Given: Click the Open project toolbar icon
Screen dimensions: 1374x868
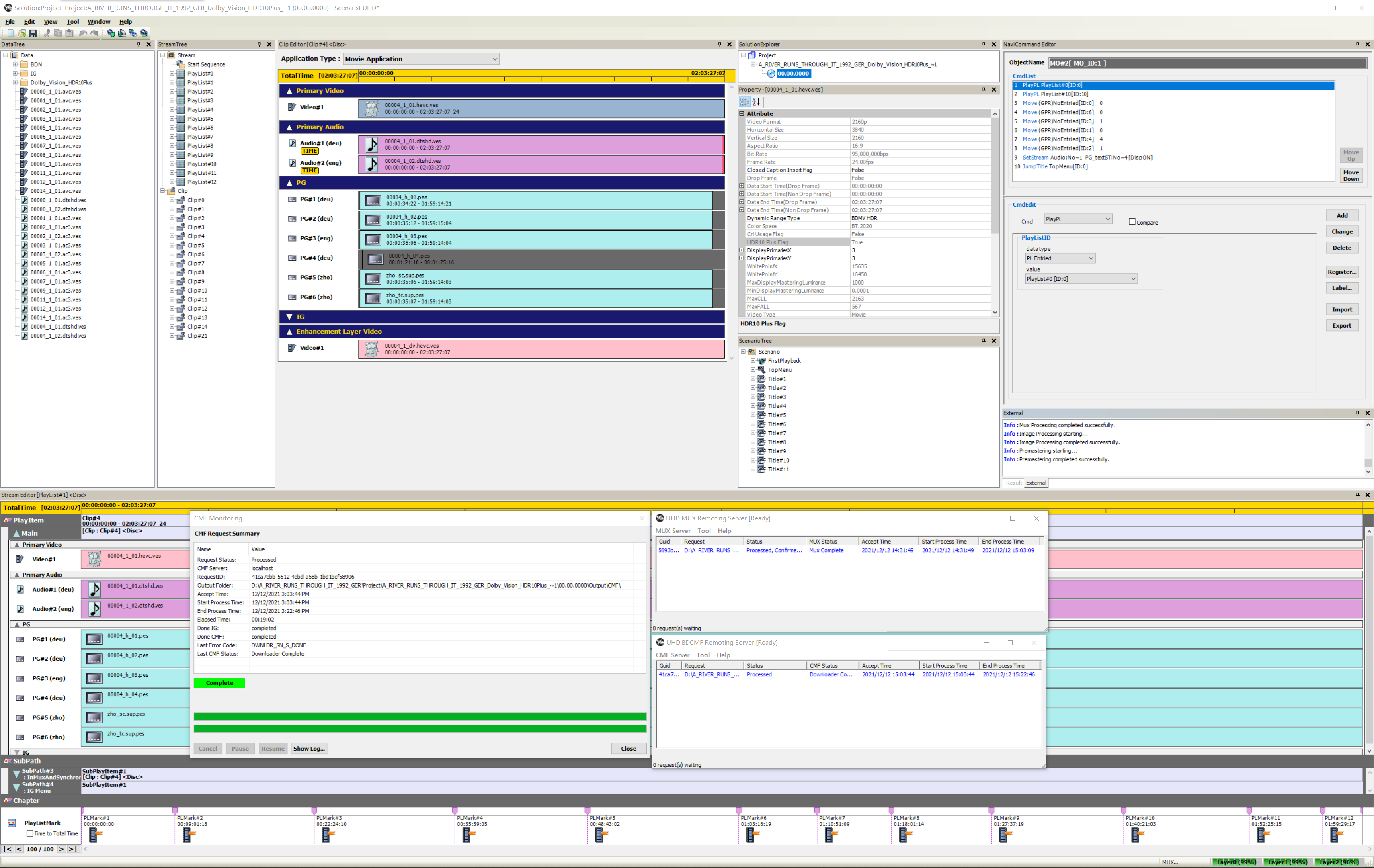Looking at the screenshot, I should 22,34.
